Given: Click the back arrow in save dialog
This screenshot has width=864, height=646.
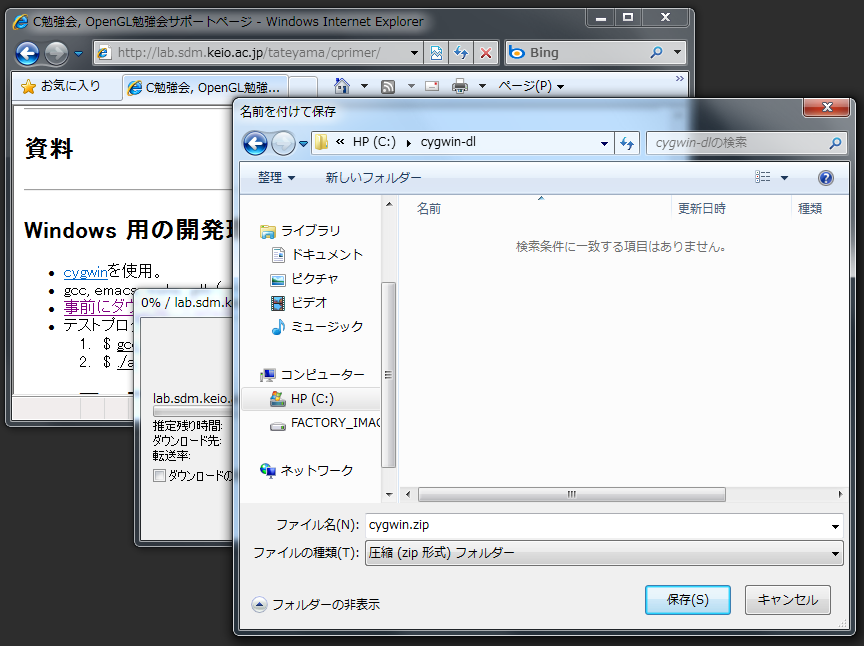Looking at the screenshot, I should click(256, 143).
